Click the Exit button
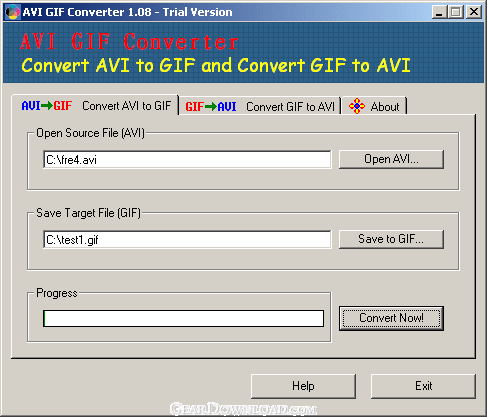Viewport: 487px width, 417px height. click(423, 386)
